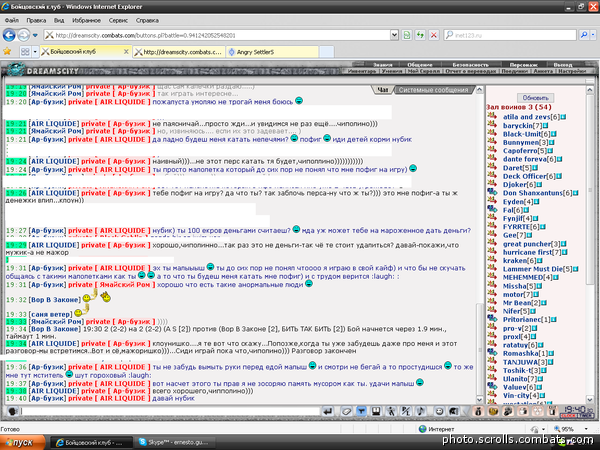Open the Help menu (Справка)

tap(147, 20)
